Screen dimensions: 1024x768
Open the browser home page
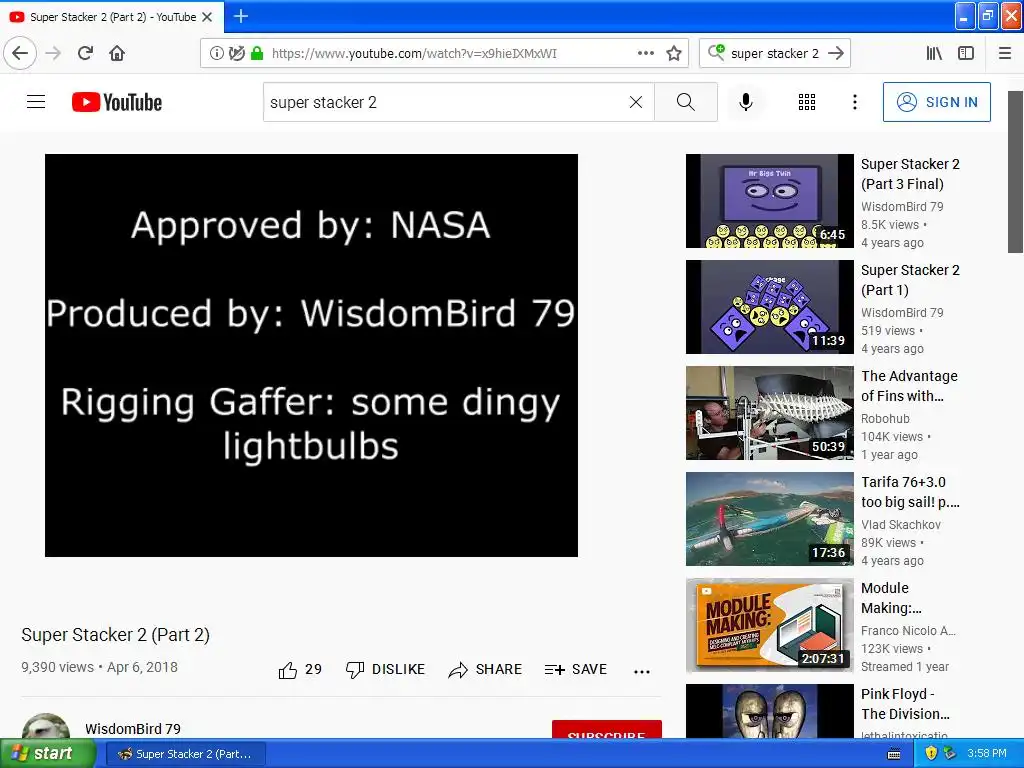coord(117,53)
